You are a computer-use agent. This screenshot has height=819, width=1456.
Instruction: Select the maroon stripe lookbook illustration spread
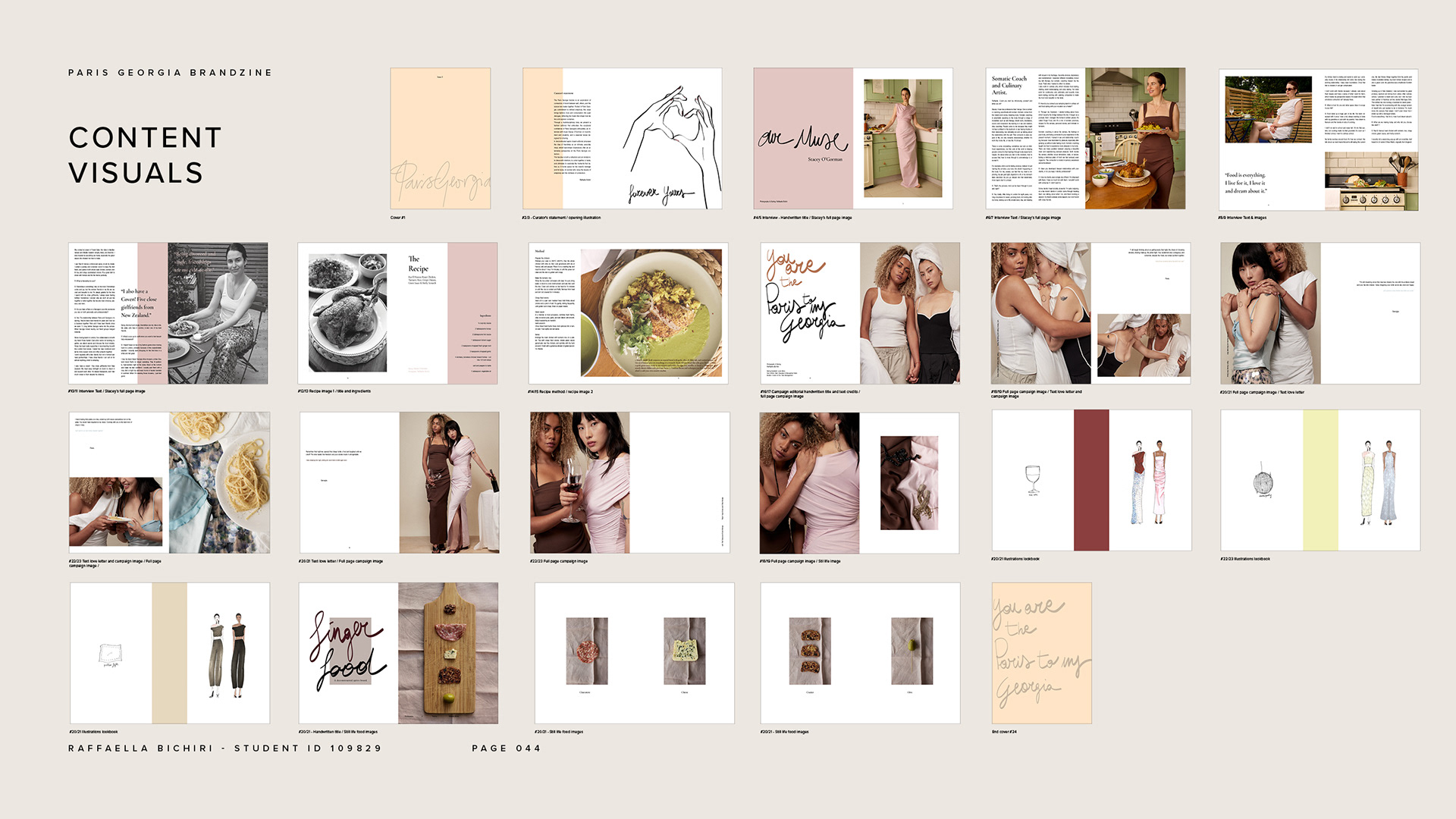click(1091, 480)
